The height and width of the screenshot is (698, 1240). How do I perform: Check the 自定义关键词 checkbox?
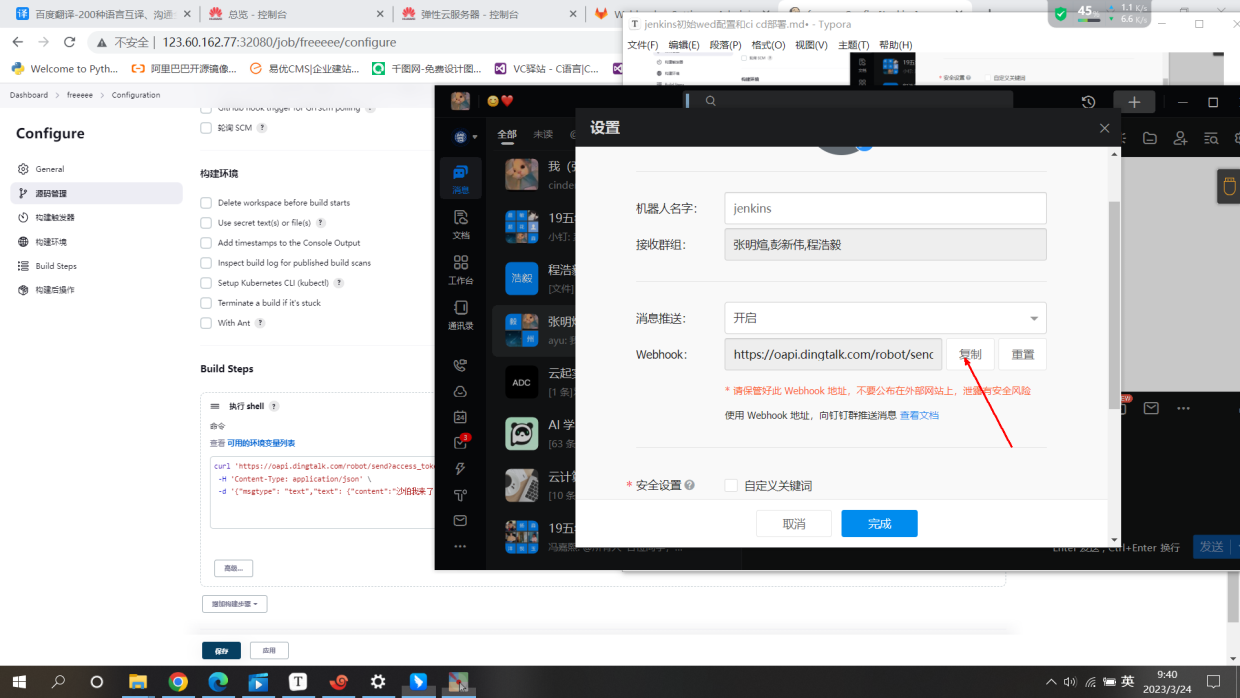(731, 485)
